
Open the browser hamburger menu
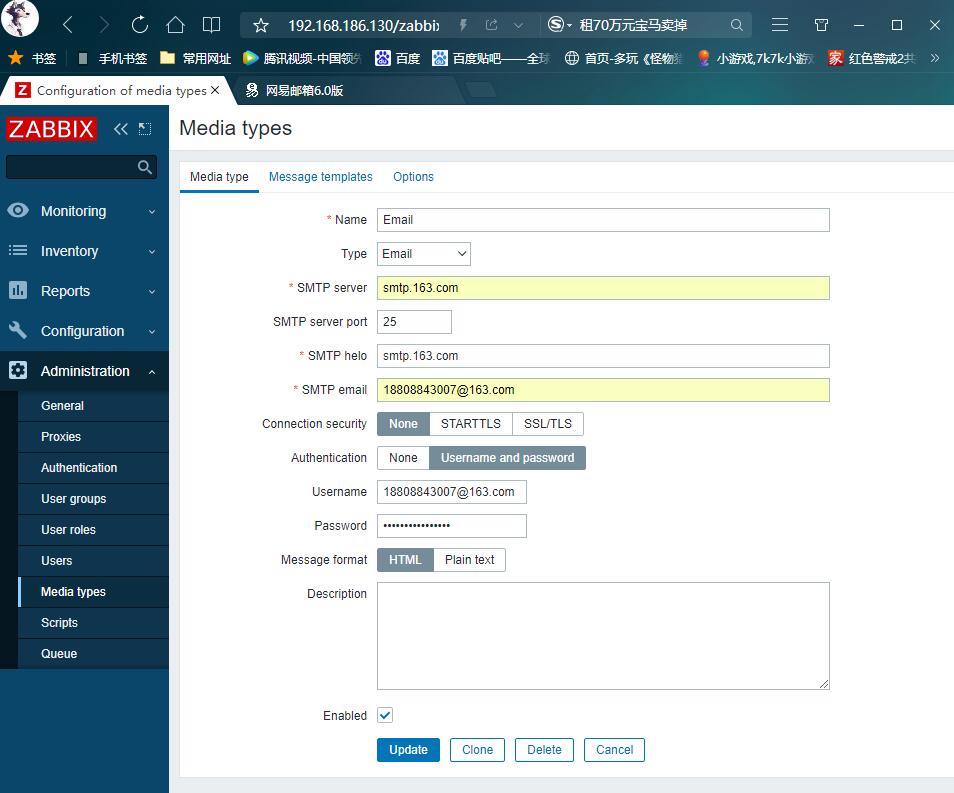(779, 25)
